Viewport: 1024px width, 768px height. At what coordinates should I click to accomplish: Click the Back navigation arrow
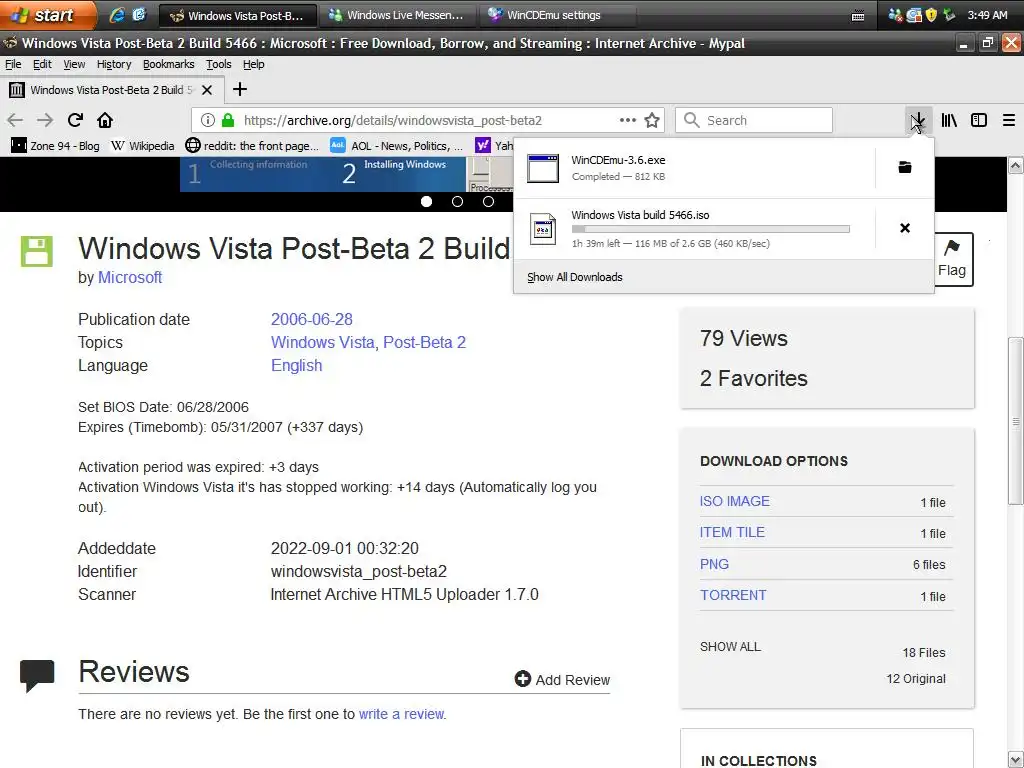coord(15,120)
